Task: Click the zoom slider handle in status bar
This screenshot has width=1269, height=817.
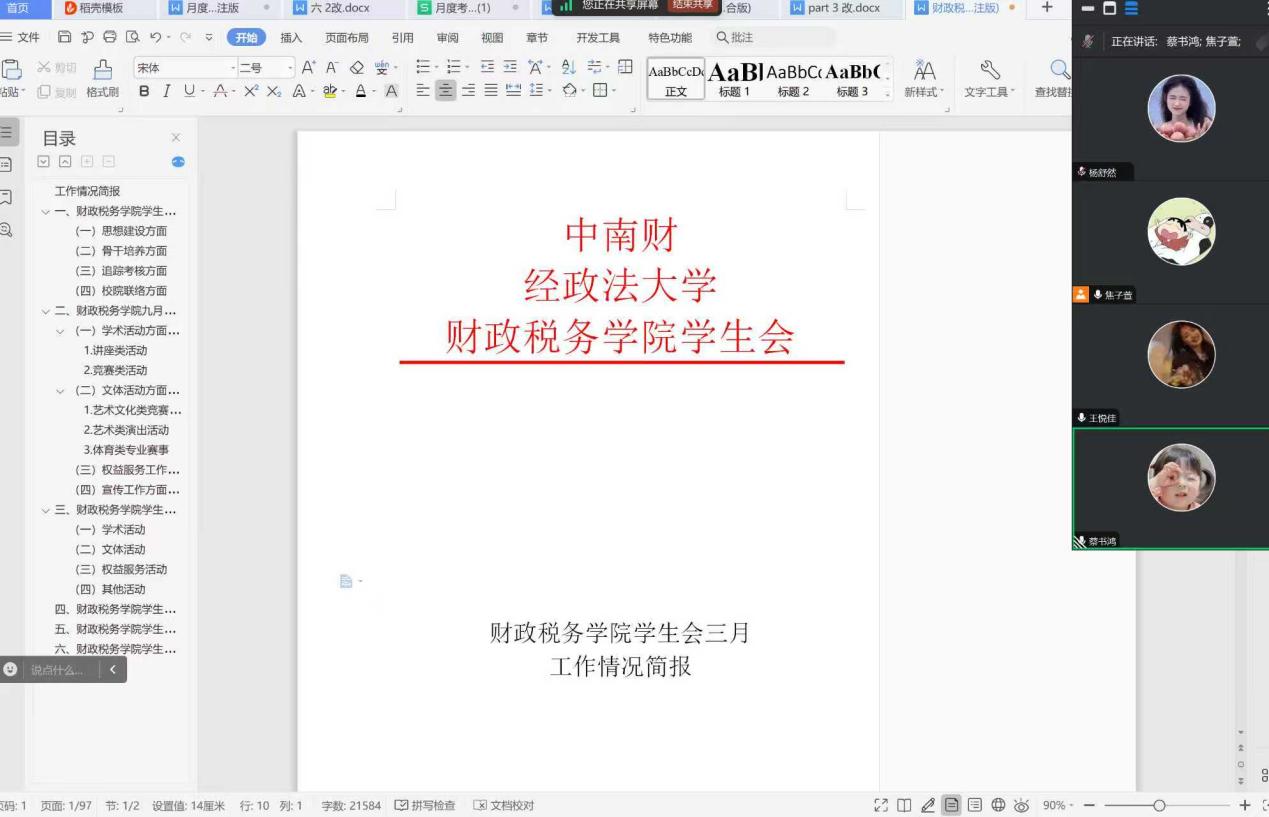Action: tap(1159, 805)
